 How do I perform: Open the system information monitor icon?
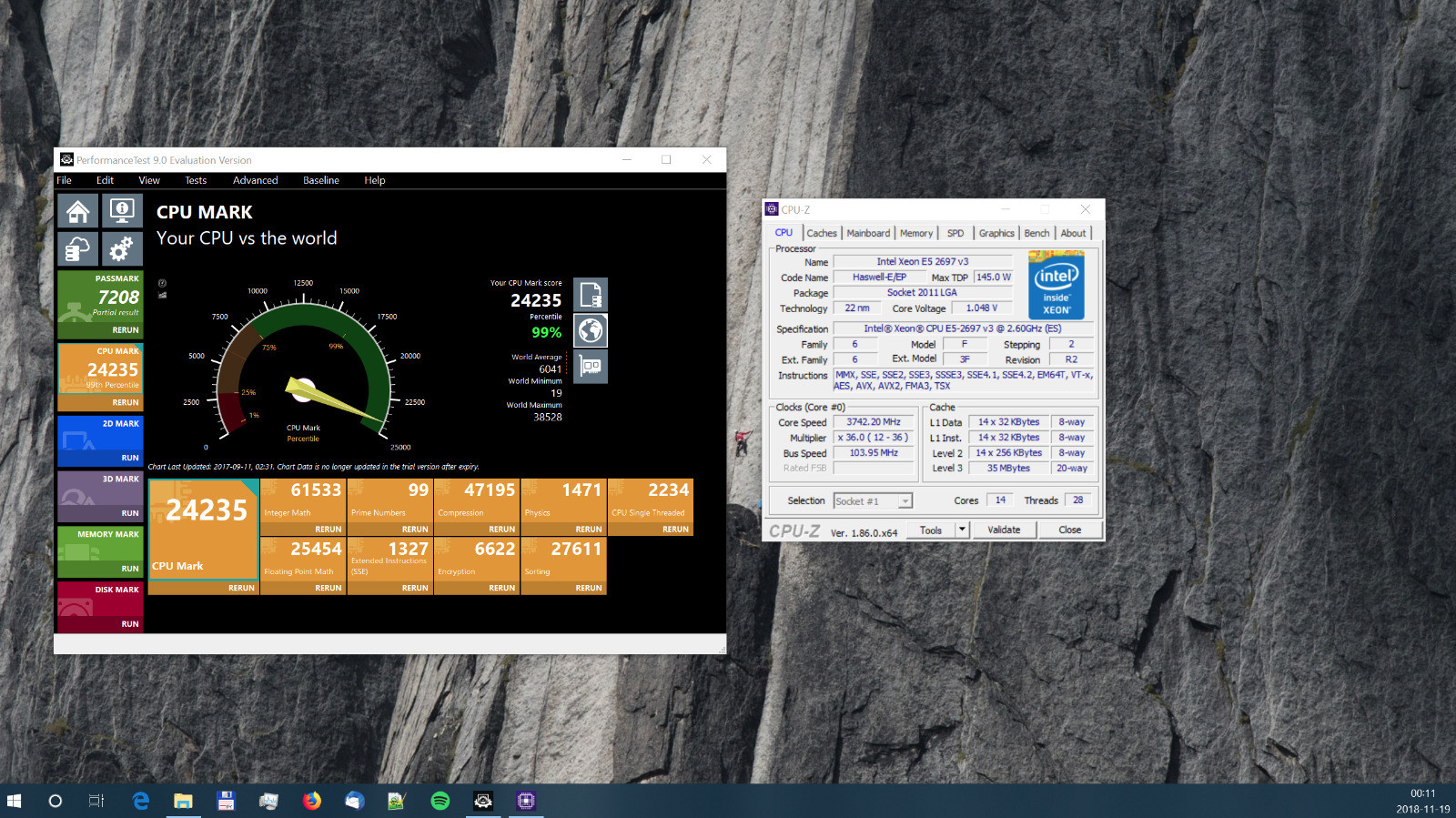[x=121, y=211]
